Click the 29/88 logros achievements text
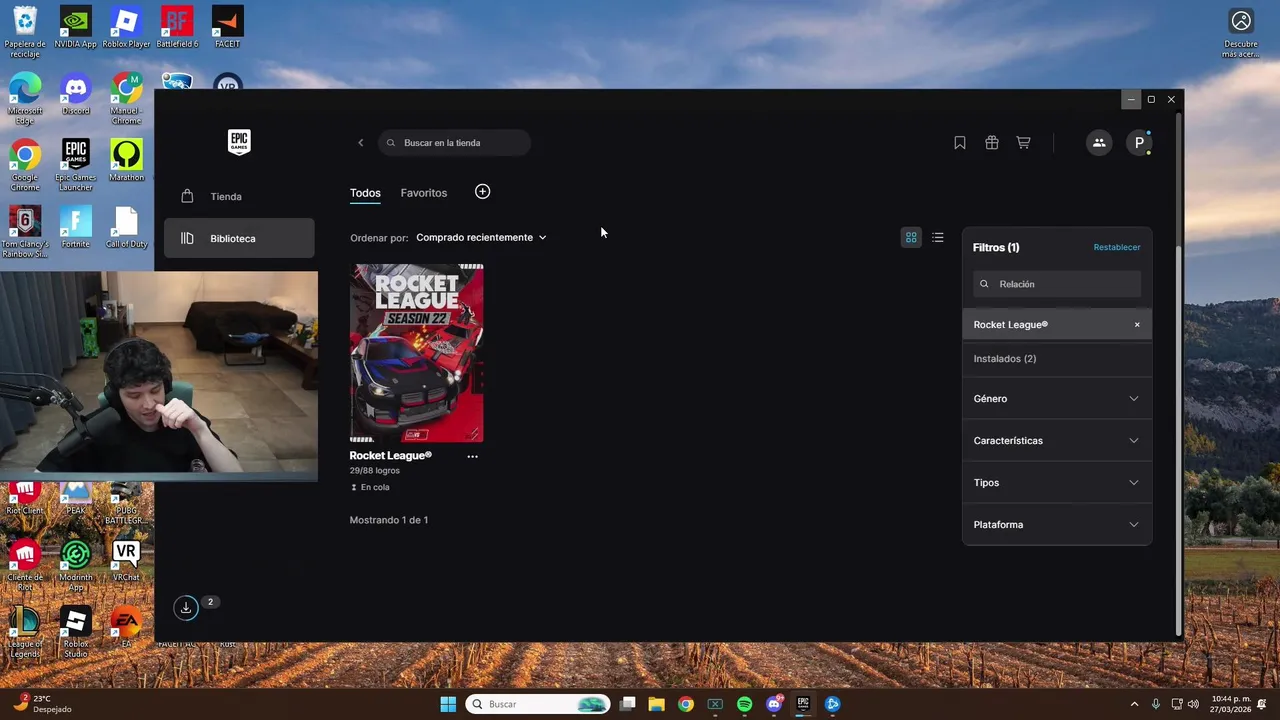Screen dimensions: 1280x720 point(375,471)
